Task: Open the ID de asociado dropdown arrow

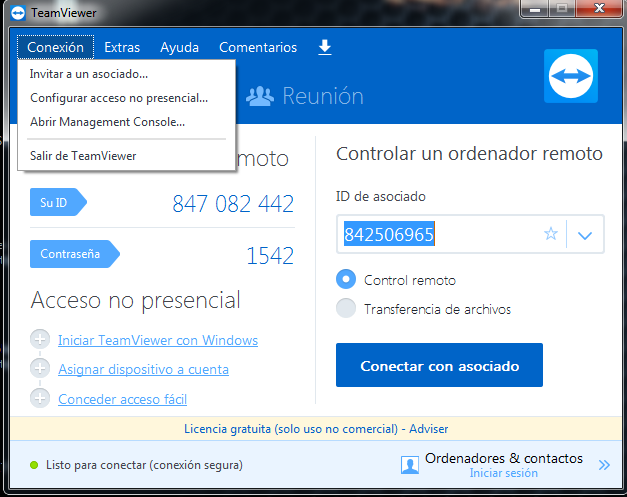Action: pyautogui.click(x=585, y=235)
